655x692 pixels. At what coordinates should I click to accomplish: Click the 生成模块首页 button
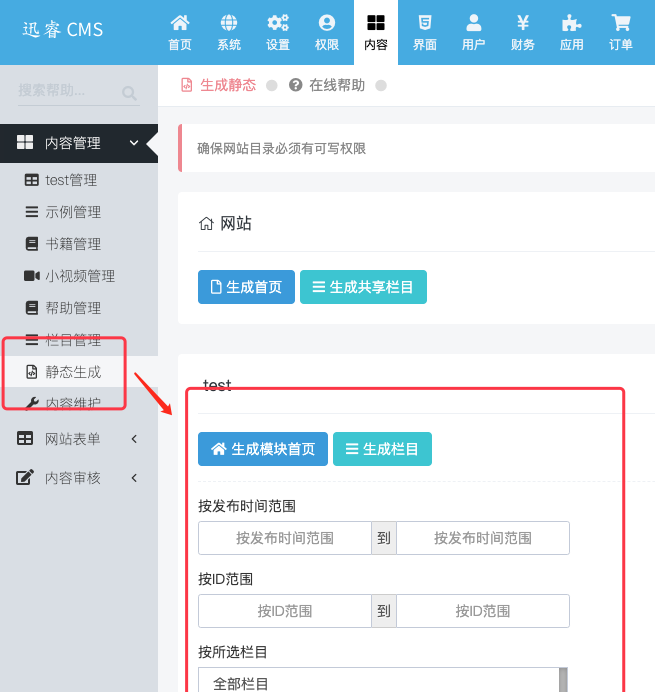[263, 449]
